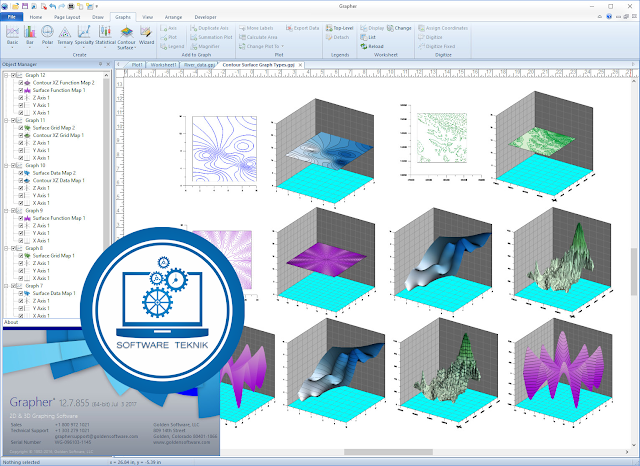
Task: Collapse the Graph 9 tree node
Action: [x=6, y=211]
